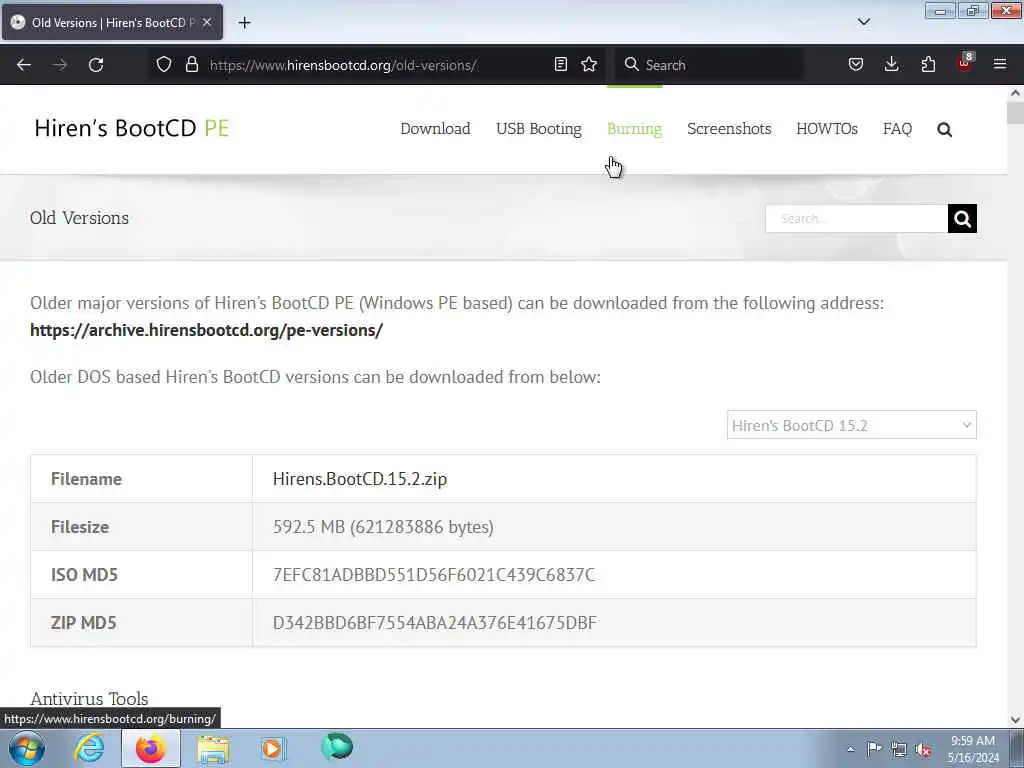Click the page vertical scrollbar thumb
This screenshot has height=768, width=1024.
pyautogui.click(x=1015, y=112)
